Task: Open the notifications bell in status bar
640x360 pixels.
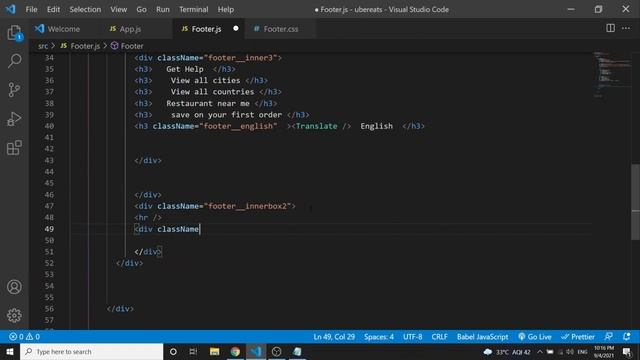Action: (627, 337)
